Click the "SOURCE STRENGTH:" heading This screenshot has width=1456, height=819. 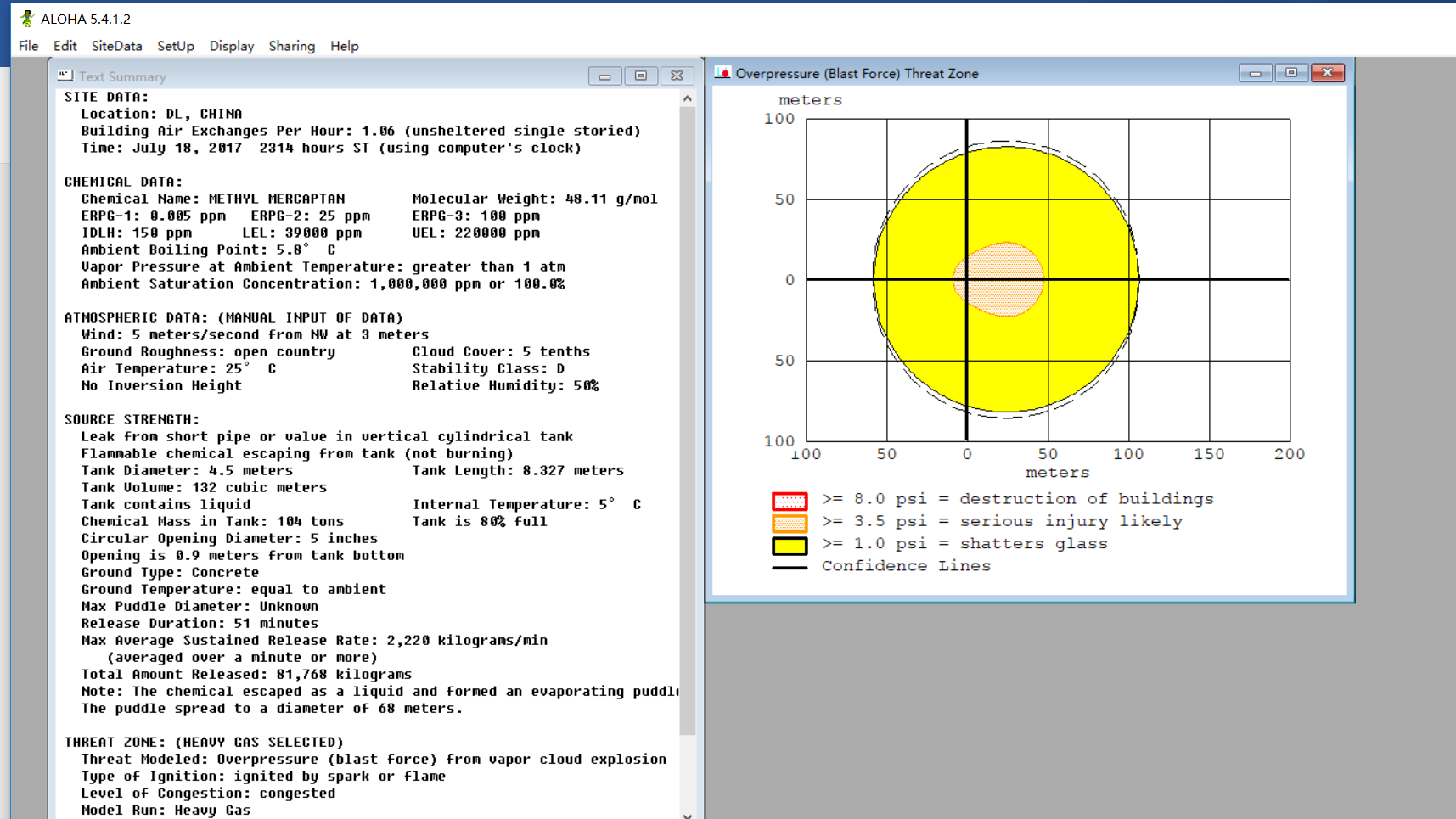tap(132, 419)
